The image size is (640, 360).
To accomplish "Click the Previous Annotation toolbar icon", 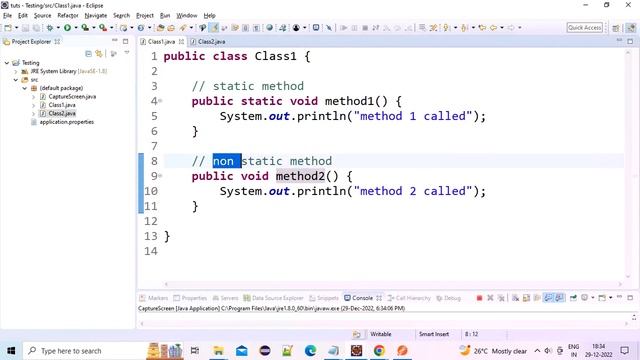I will point(464,28).
